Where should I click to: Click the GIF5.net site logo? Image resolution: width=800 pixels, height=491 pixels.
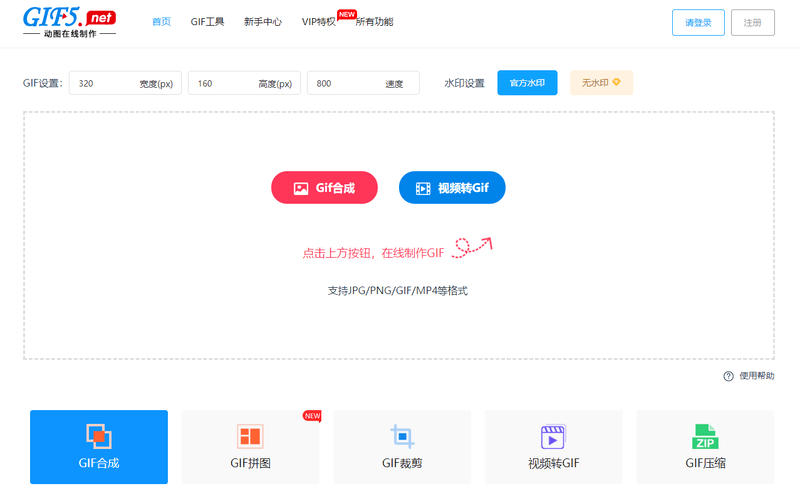tap(69, 22)
